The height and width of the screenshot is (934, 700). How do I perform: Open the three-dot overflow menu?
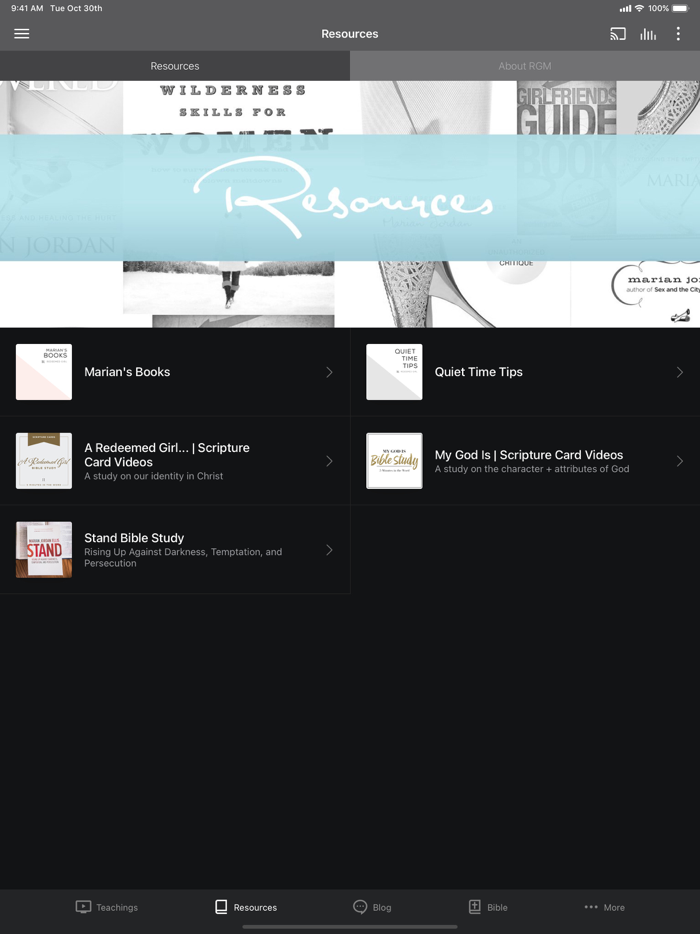(678, 34)
